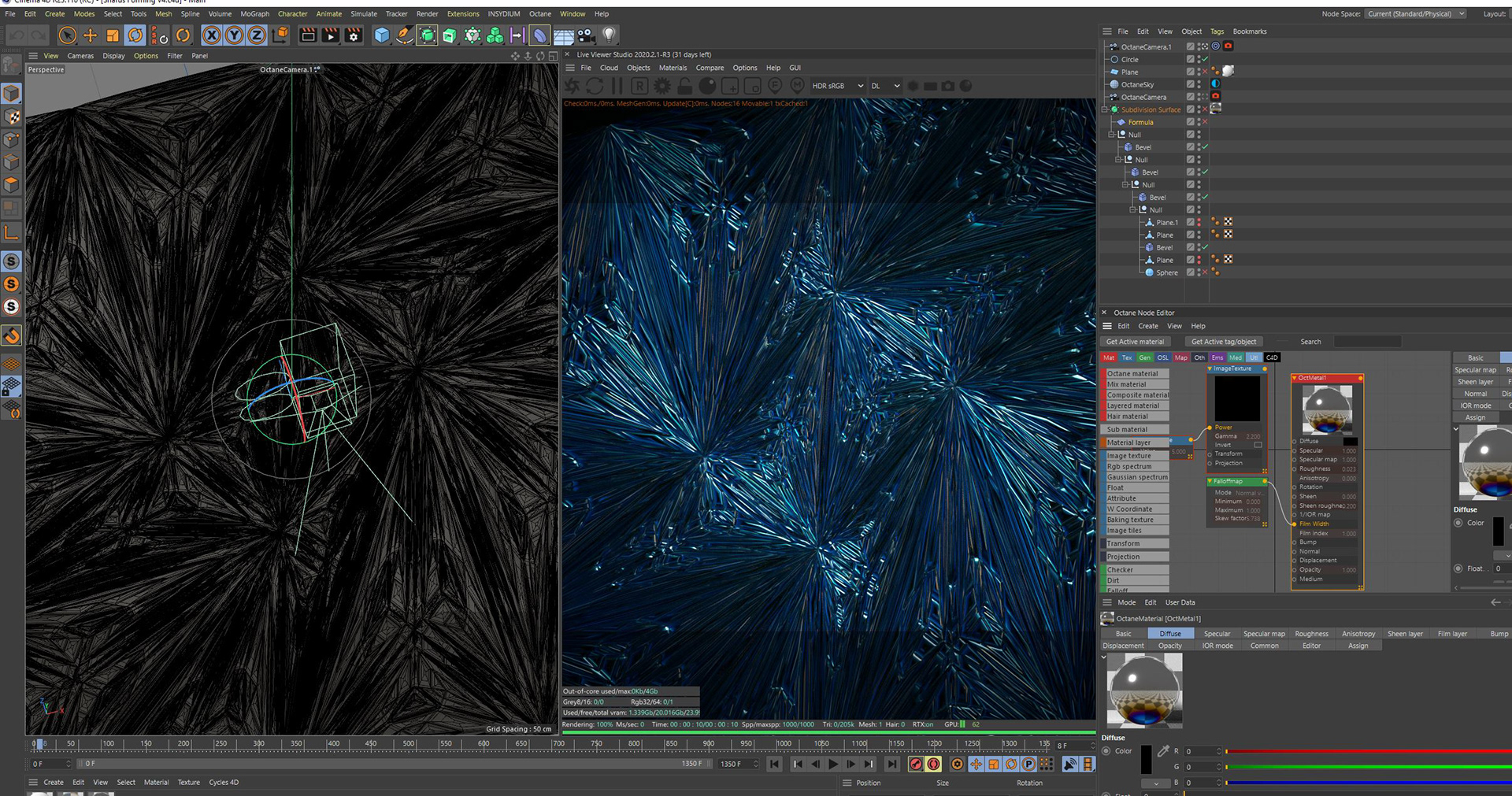Click Render View clapperboard icon
Image resolution: width=1512 pixels, height=796 pixels.
click(308, 35)
